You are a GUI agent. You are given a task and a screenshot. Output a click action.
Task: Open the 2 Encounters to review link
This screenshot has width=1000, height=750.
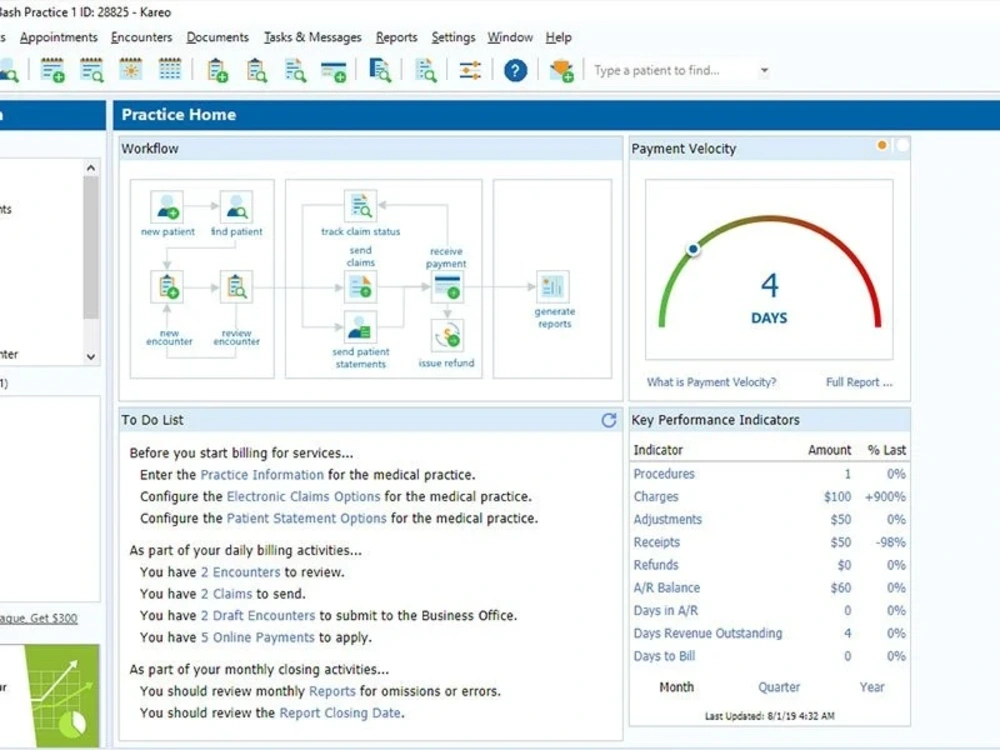click(240, 572)
